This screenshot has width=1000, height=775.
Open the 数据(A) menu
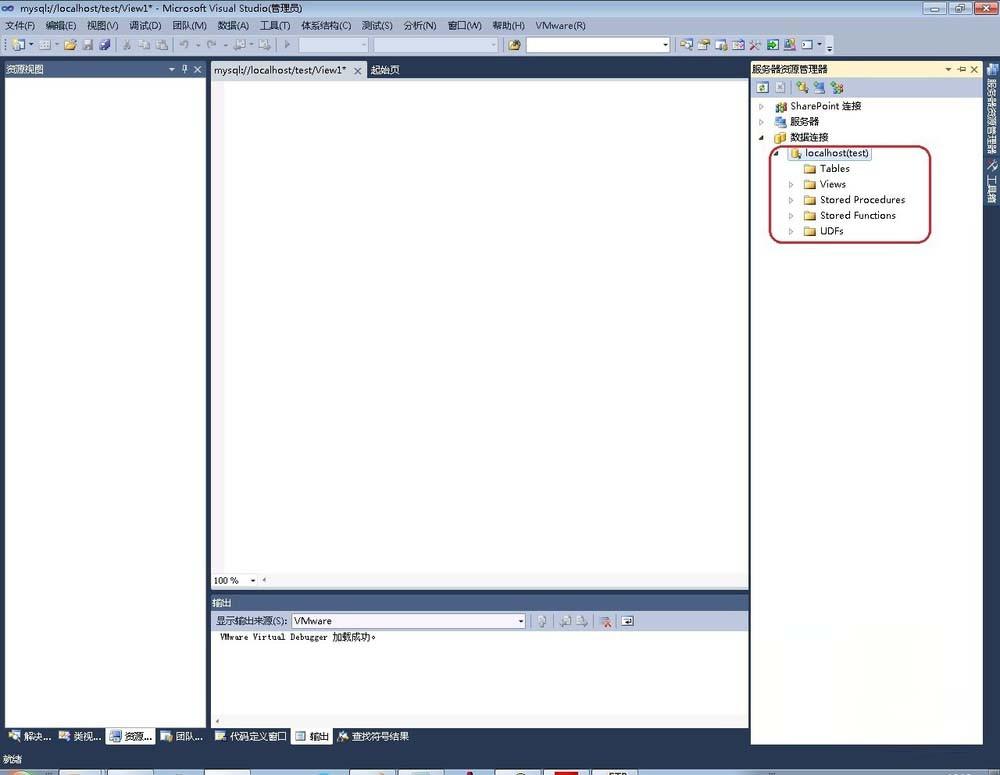pos(233,26)
